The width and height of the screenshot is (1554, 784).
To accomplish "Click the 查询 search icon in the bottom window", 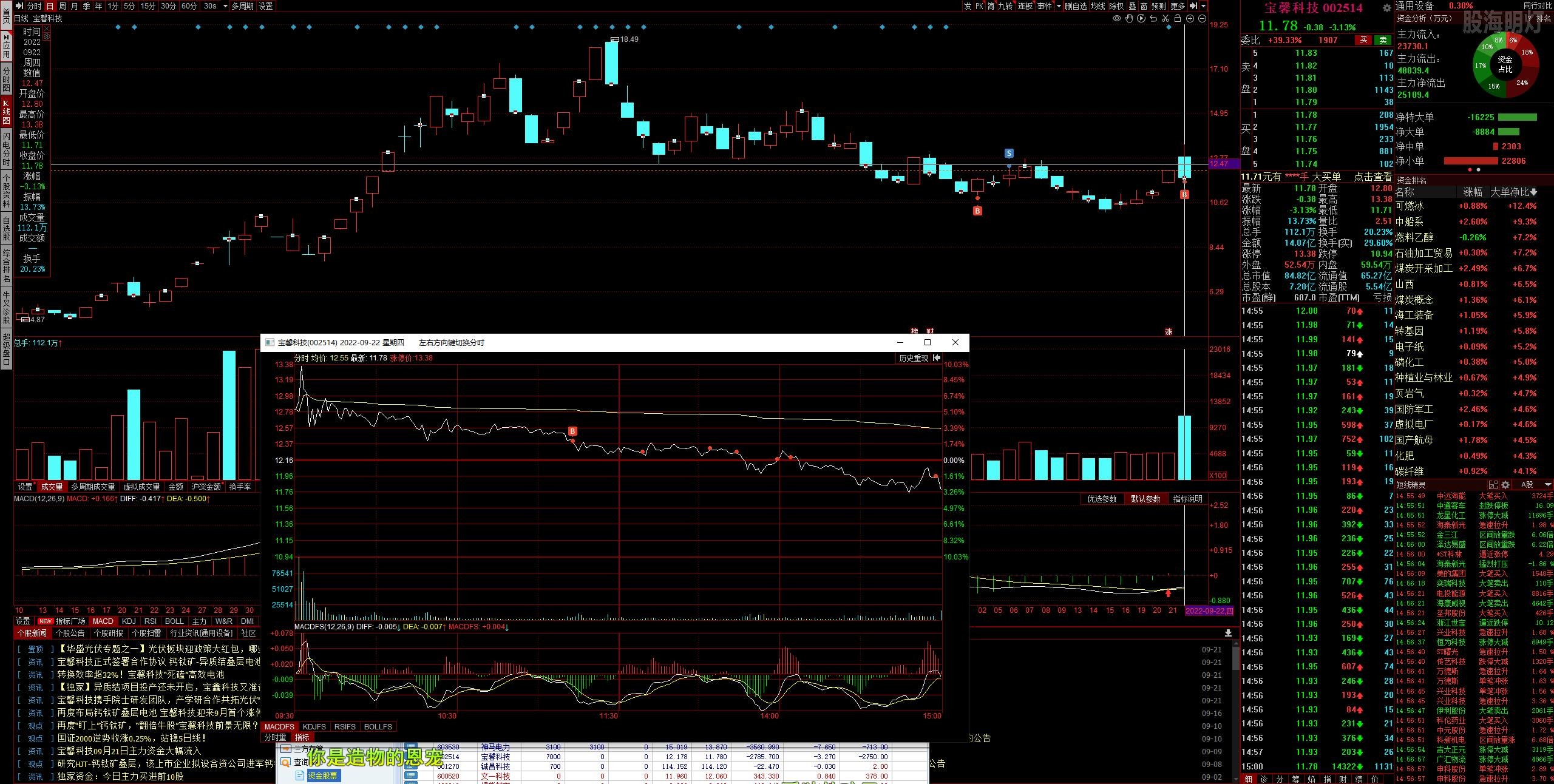I will (287, 762).
